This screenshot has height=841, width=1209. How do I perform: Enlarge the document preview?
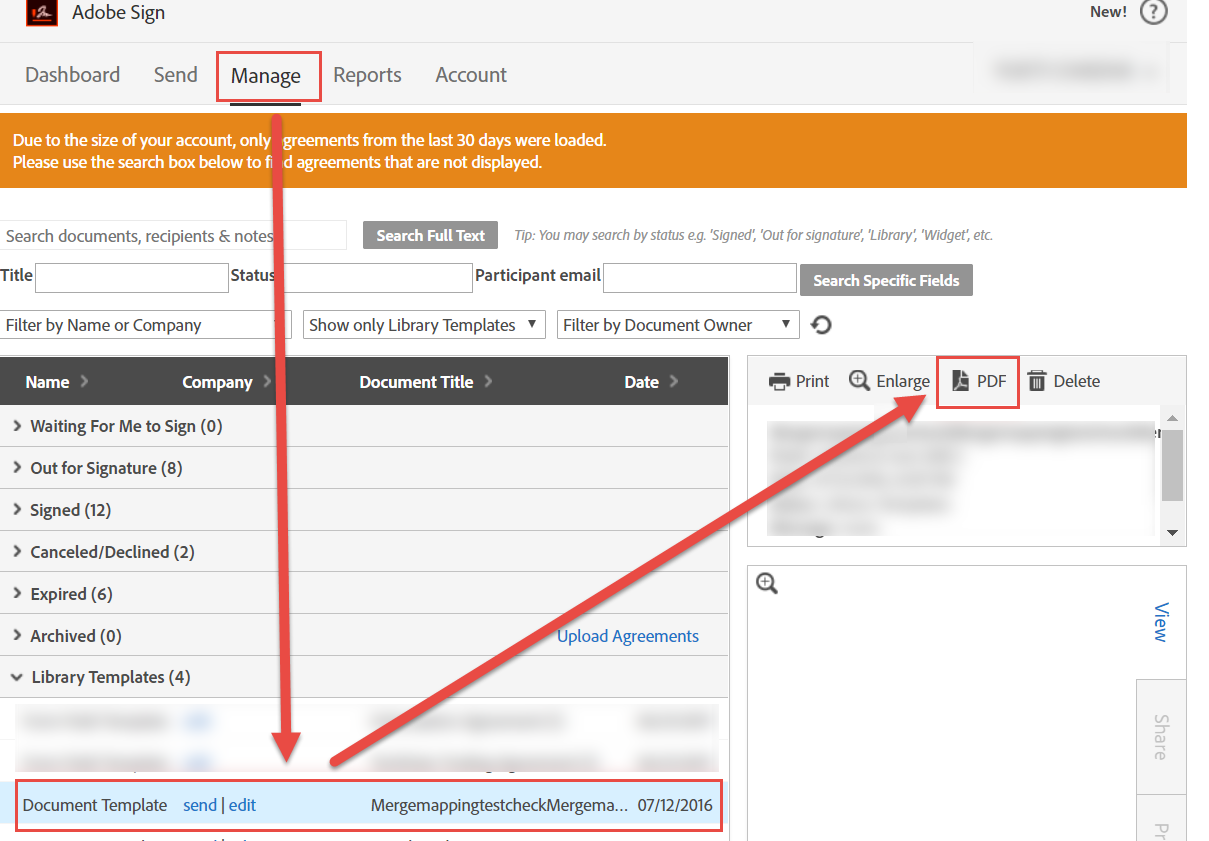pyautogui.click(x=889, y=381)
